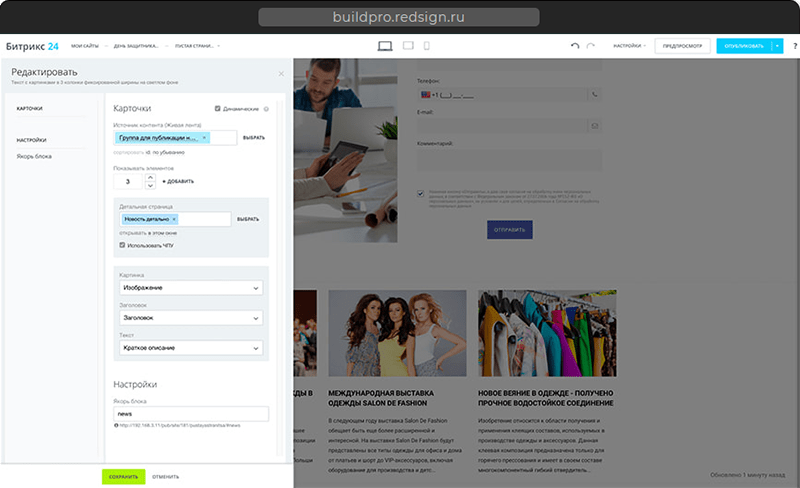The image size is (800, 488).
Task: Click the + Добавить link
Action: point(178,181)
